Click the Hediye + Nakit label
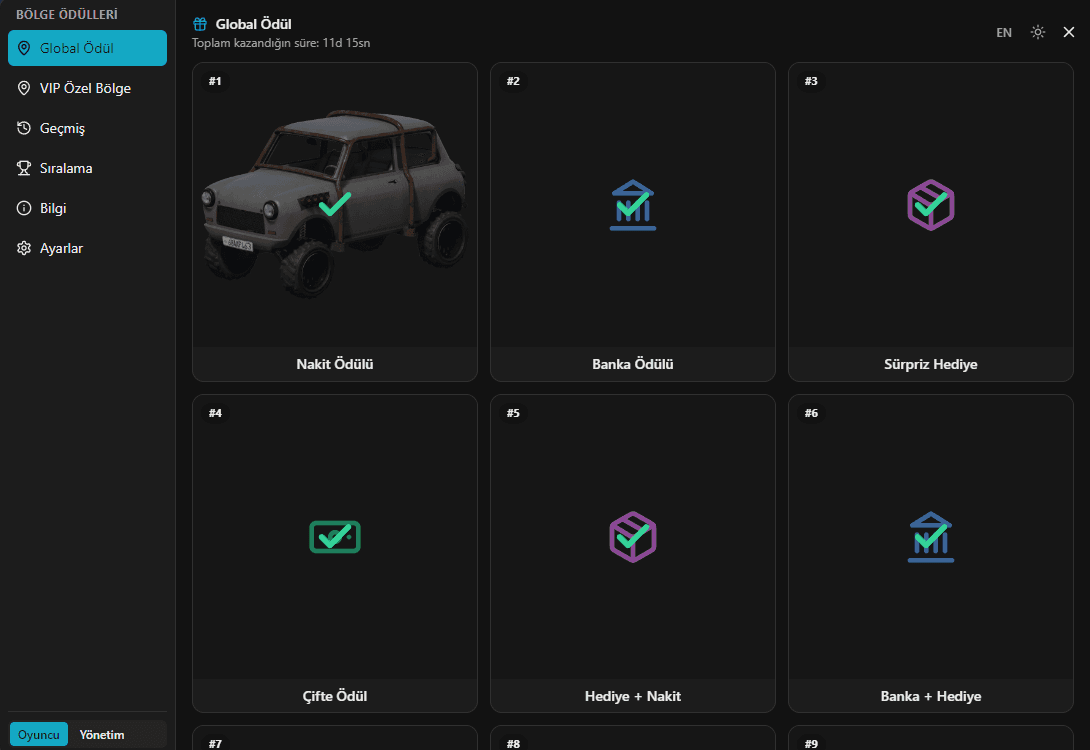 [x=633, y=696]
